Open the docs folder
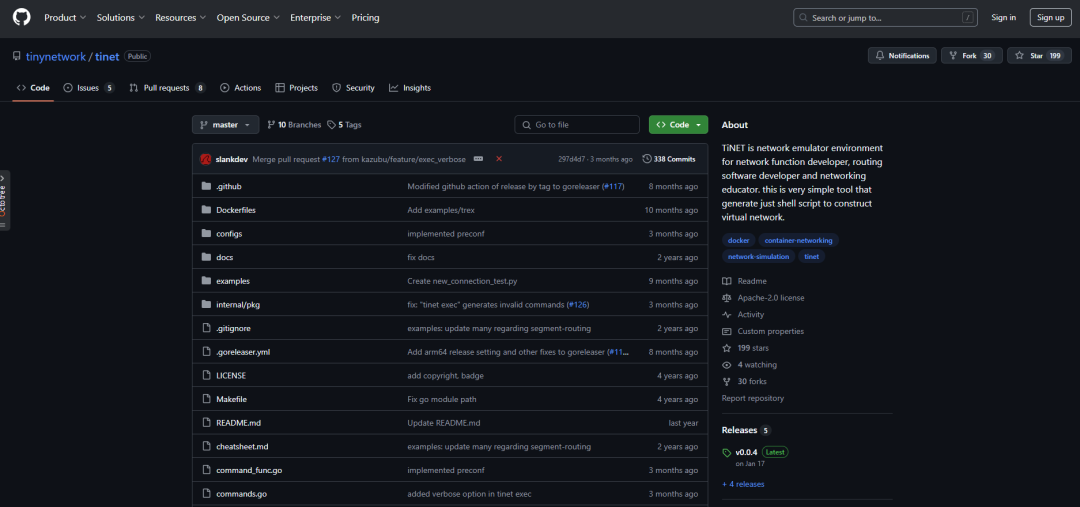This screenshot has width=1080, height=507. tap(225, 257)
